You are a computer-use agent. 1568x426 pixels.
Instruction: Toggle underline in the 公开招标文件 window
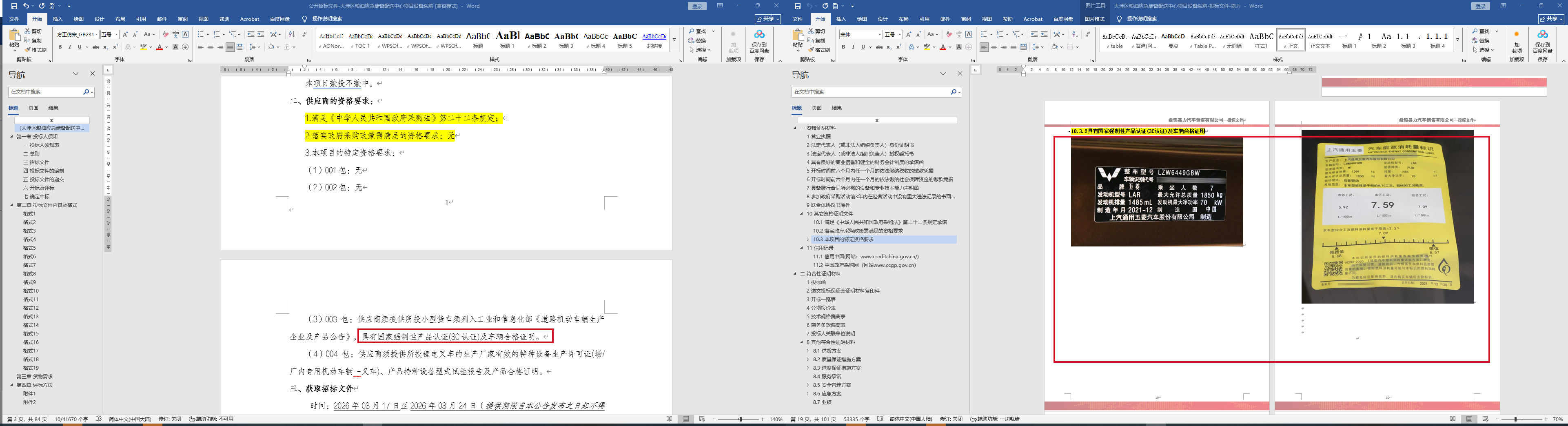[79, 47]
